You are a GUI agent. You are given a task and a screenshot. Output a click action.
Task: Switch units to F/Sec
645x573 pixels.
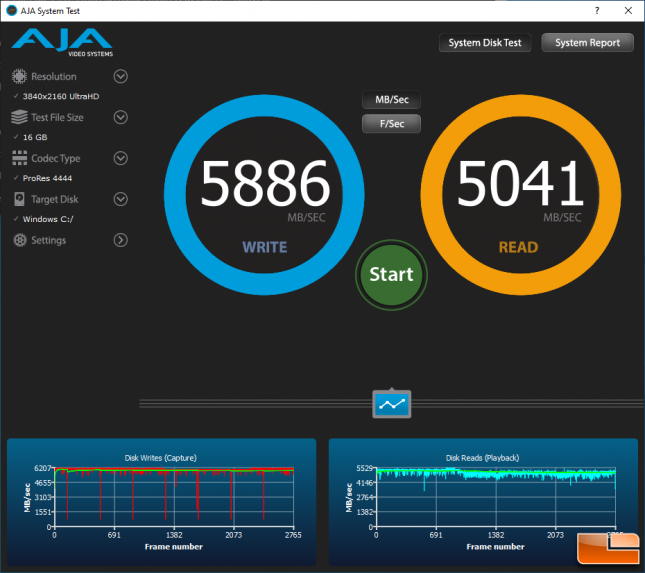point(392,124)
